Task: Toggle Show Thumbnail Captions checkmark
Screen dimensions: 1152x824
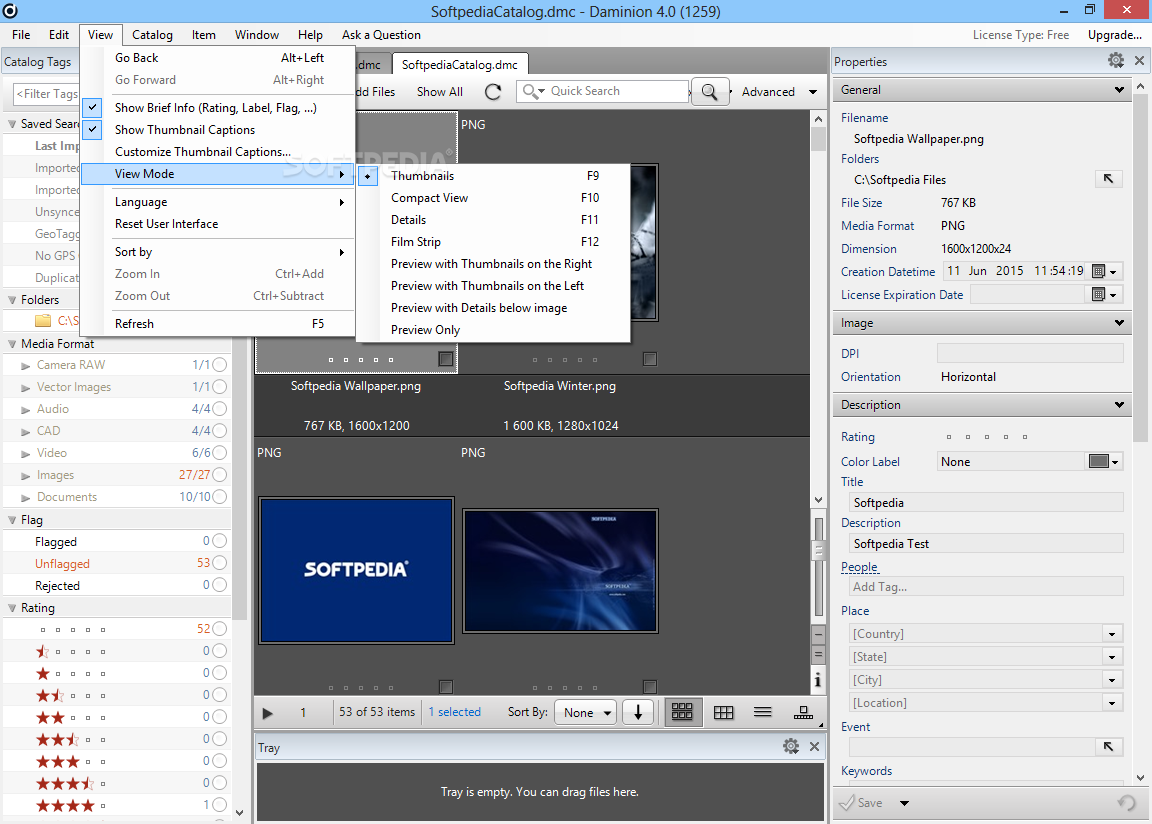Action: pyautogui.click(x=92, y=129)
